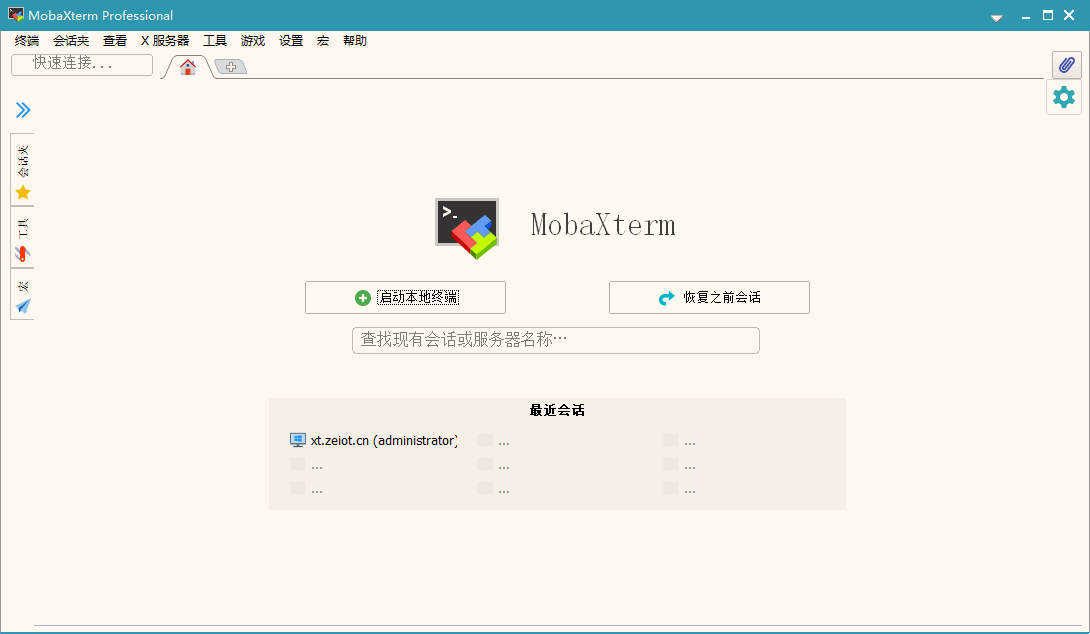Open the 会话夹 menu
The image size is (1090, 634).
[71, 41]
